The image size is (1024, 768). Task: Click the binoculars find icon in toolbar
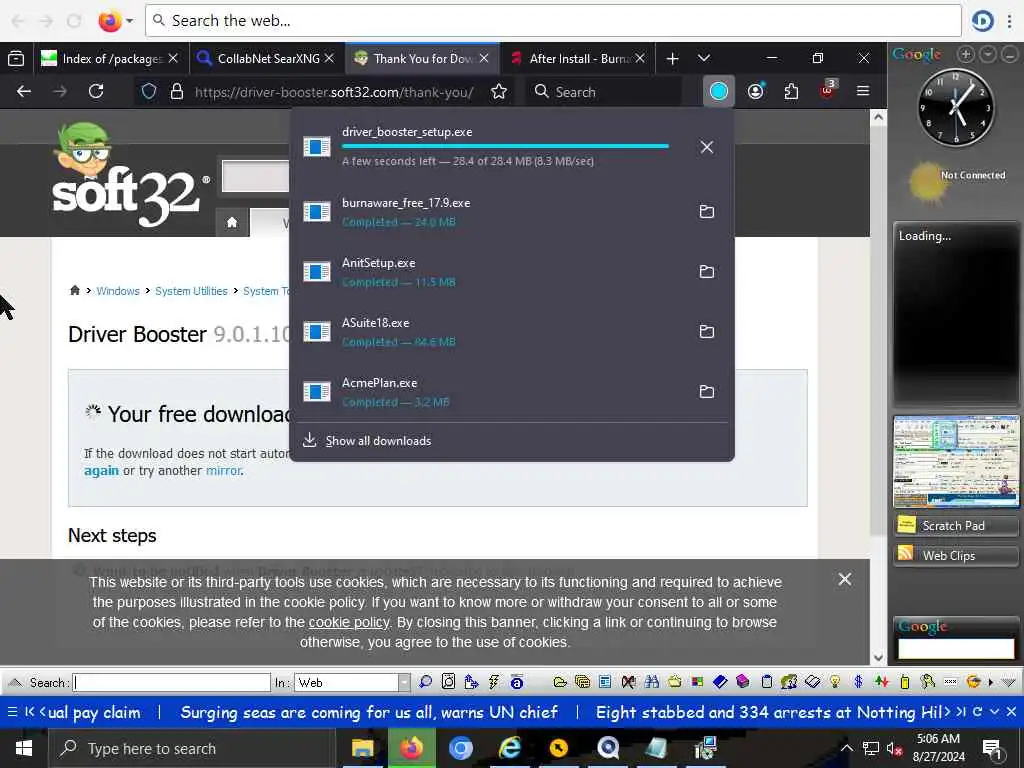[x=651, y=682]
